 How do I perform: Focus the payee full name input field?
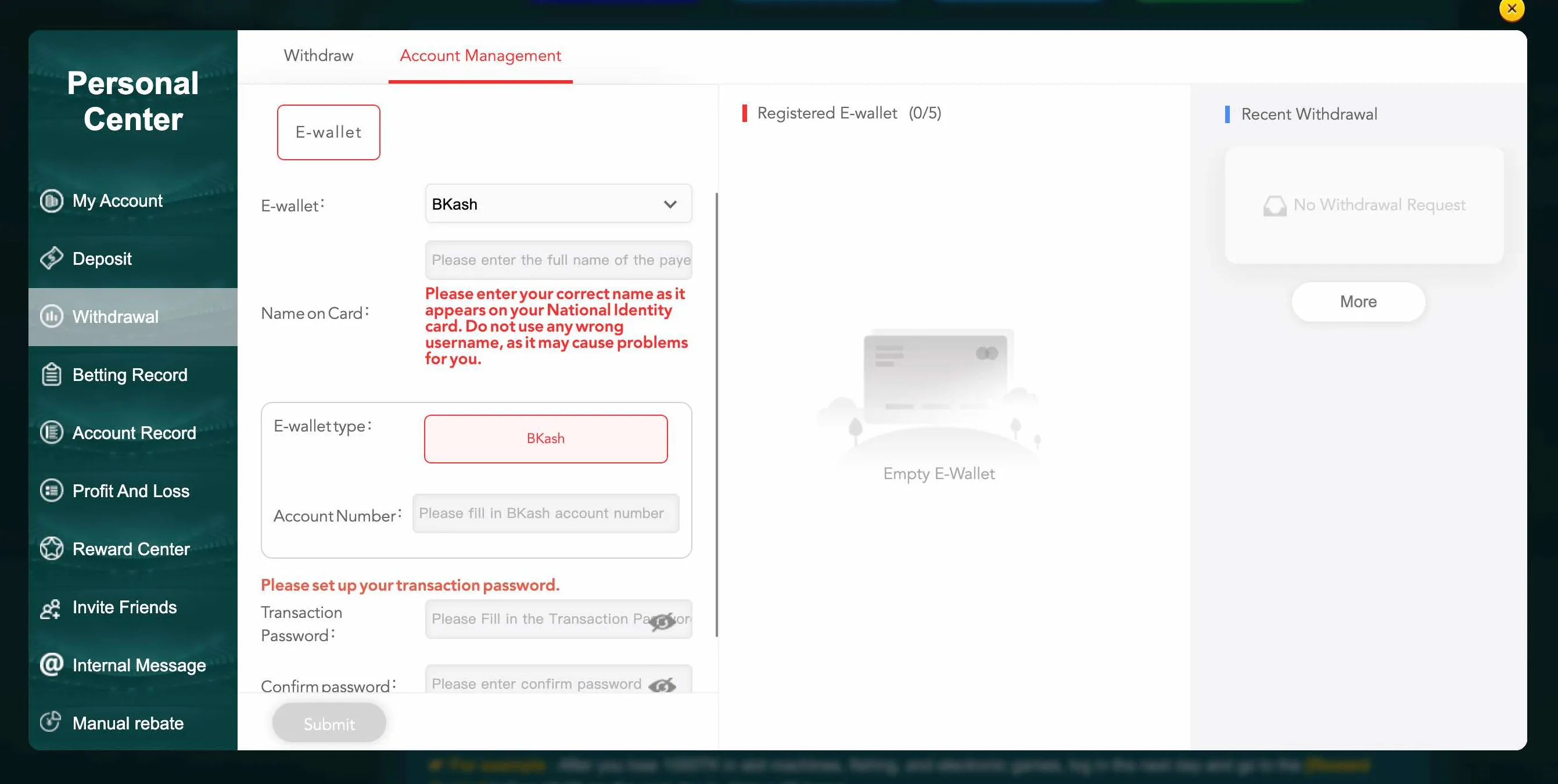558,260
